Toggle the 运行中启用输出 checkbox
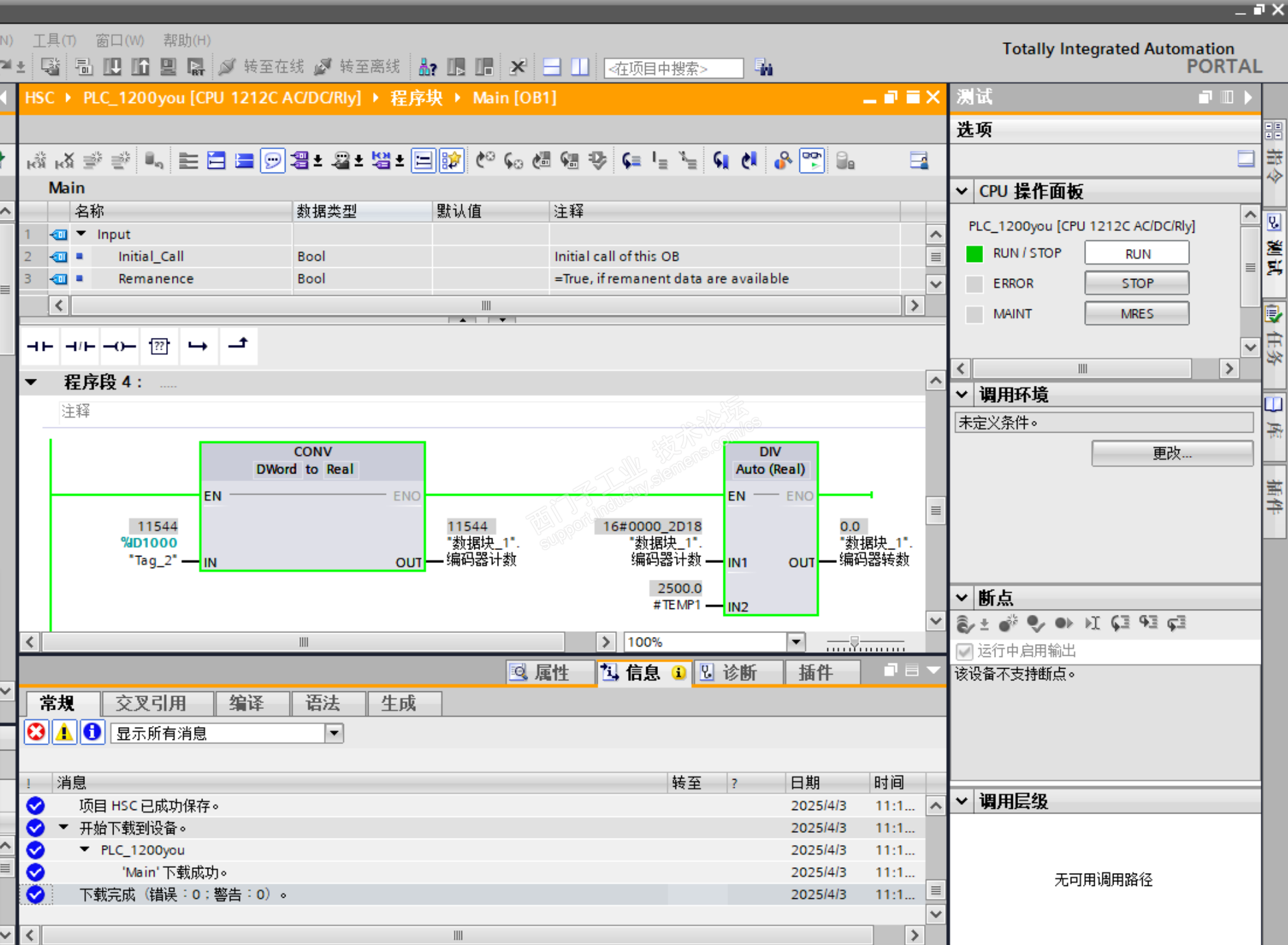 [x=965, y=651]
